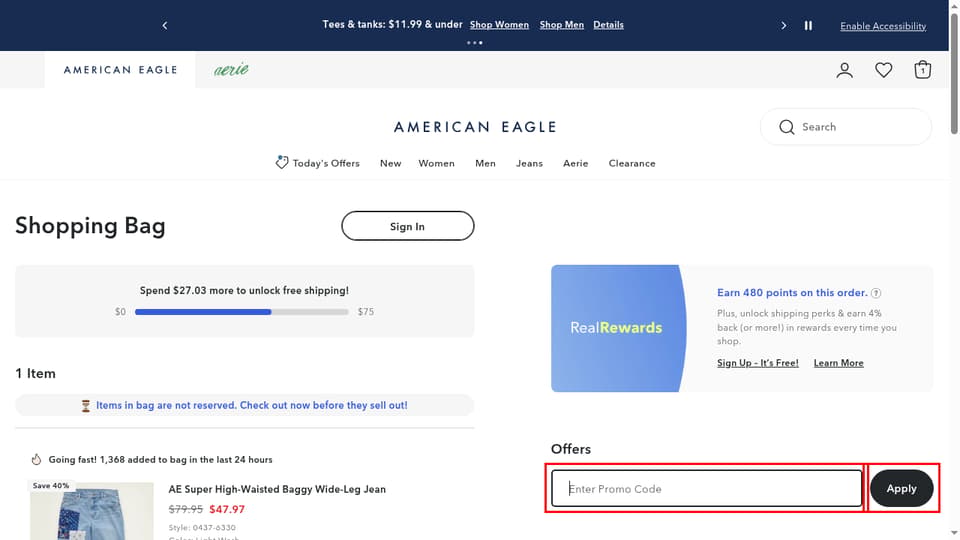Switch to the Aerie brand tab
The width and height of the screenshot is (960, 540).
click(x=231, y=70)
